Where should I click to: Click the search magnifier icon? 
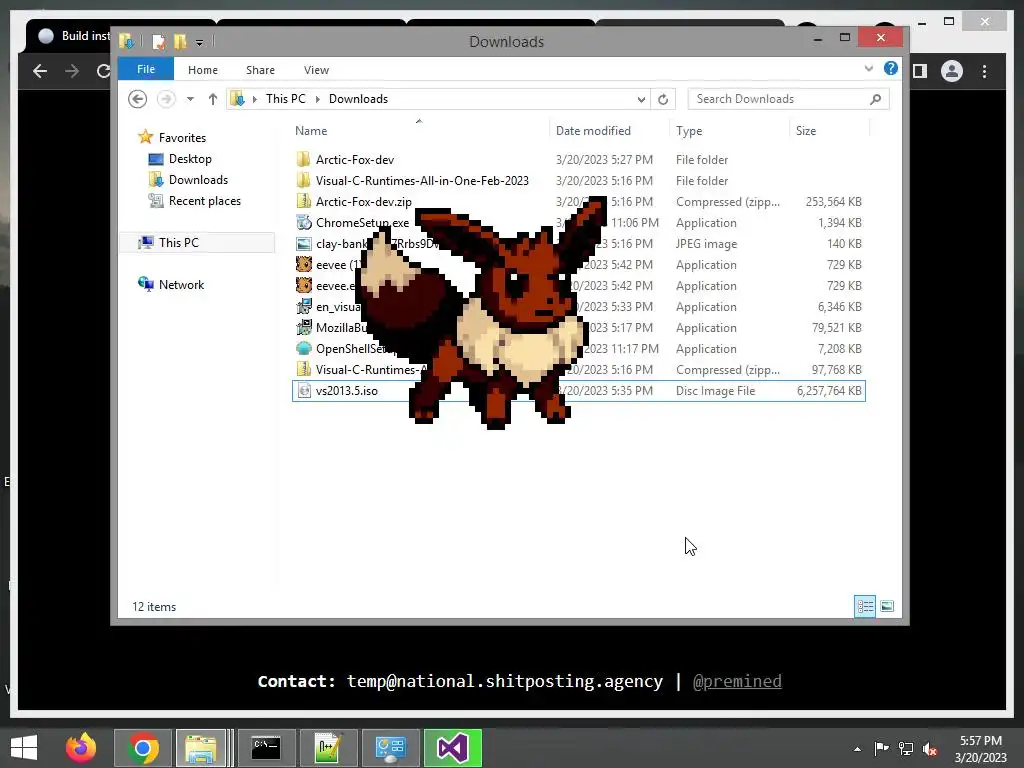pos(876,99)
